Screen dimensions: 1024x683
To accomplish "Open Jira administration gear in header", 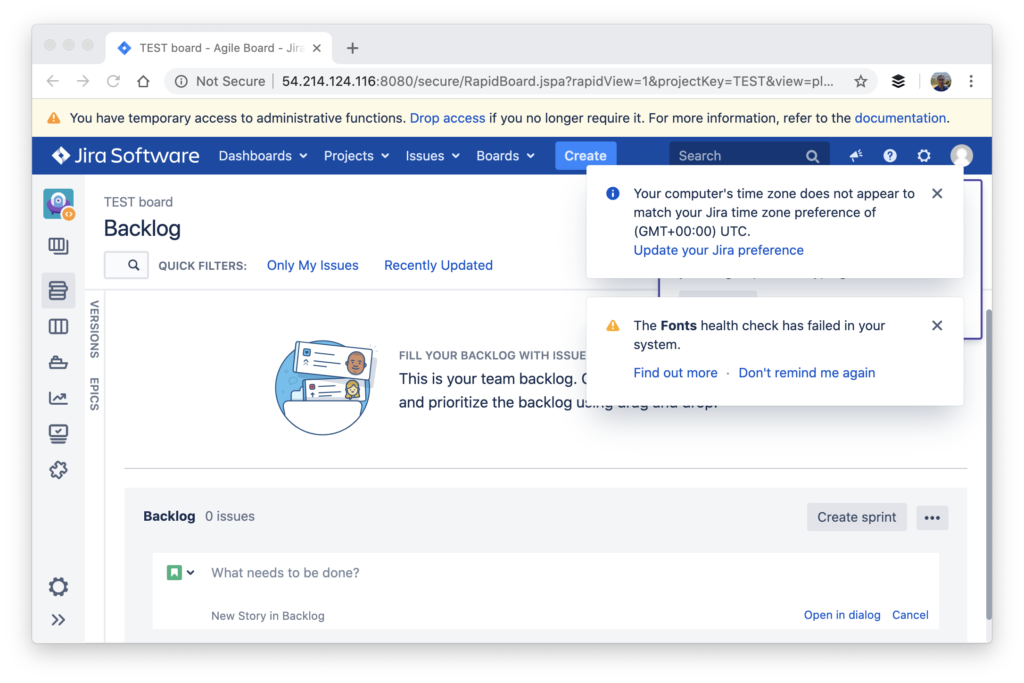I will tap(923, 155).
